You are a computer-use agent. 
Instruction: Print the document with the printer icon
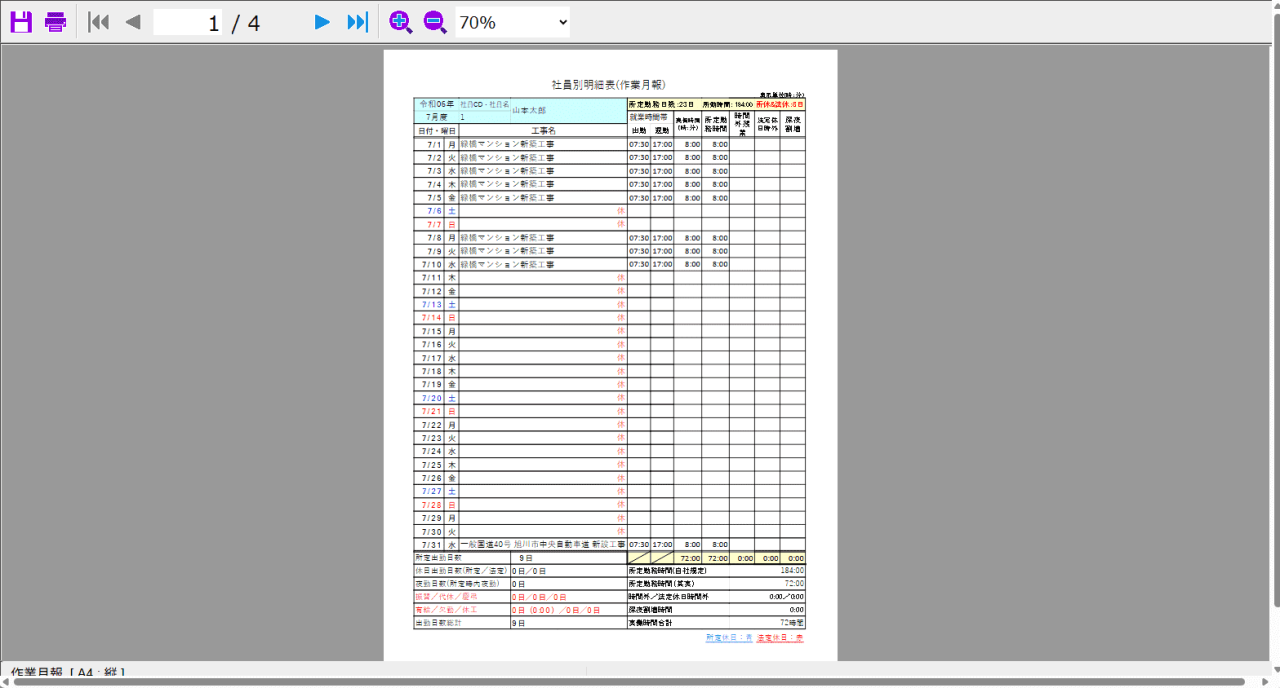point(55,22)
